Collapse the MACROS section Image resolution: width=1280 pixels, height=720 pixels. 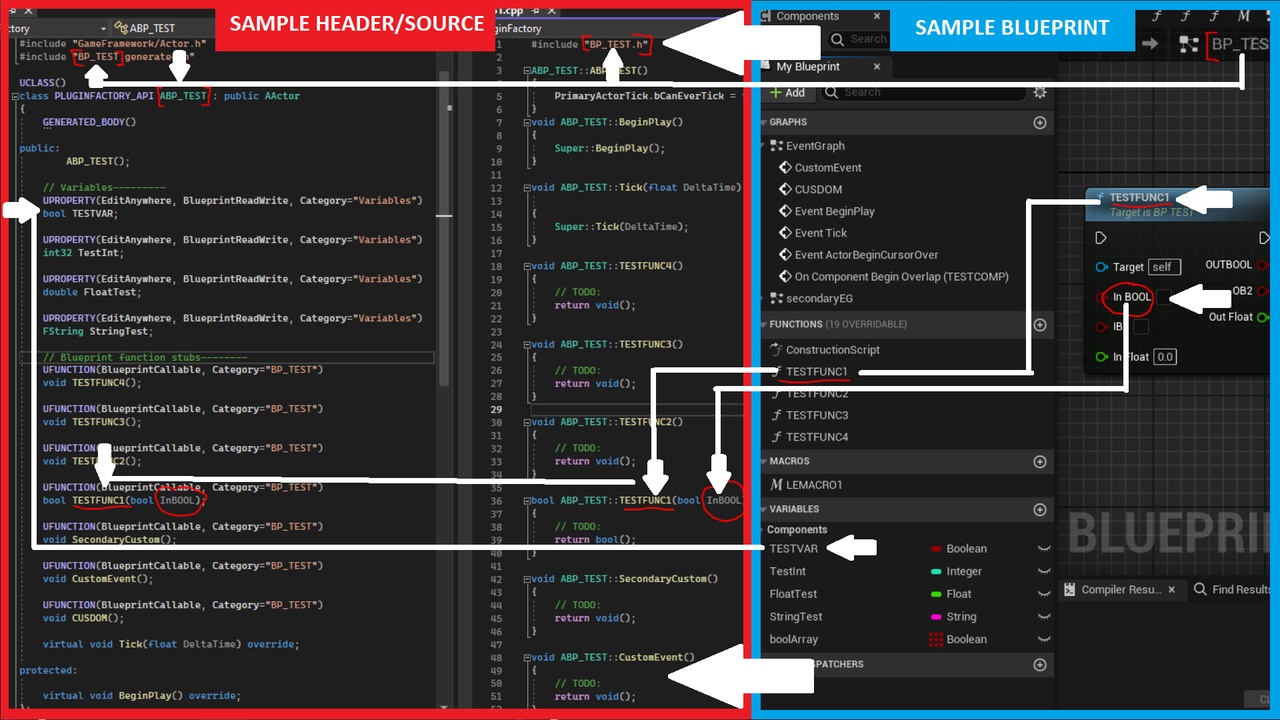click(x=763, y=462)
